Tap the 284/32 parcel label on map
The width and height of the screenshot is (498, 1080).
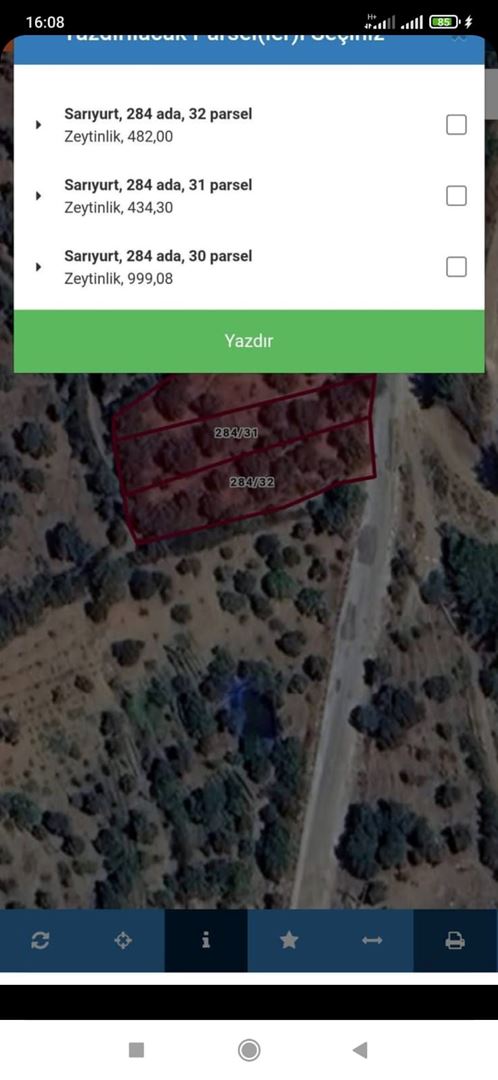coord(251,483)
